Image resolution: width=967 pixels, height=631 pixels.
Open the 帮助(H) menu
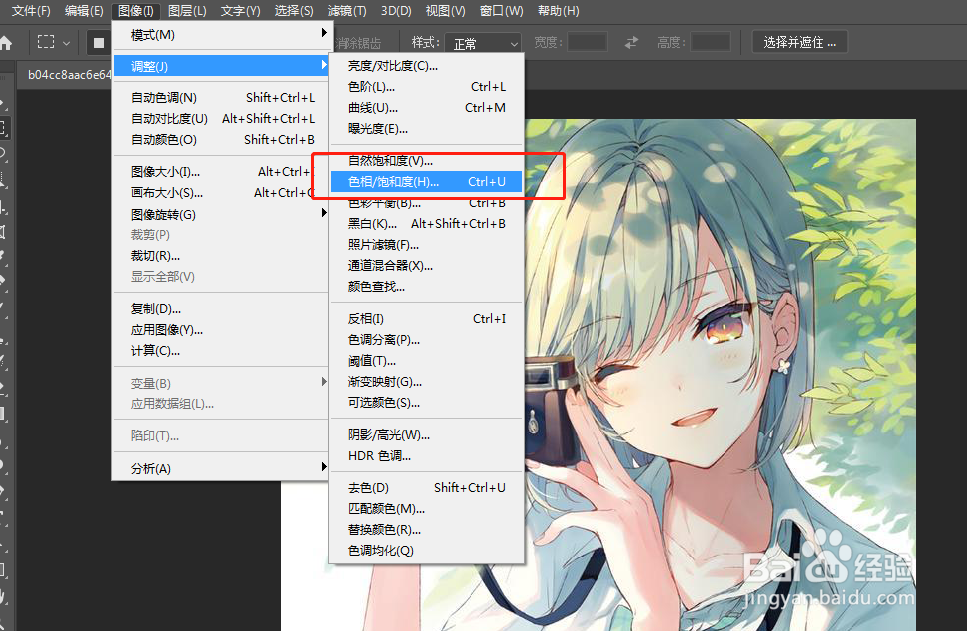[558, 10]
